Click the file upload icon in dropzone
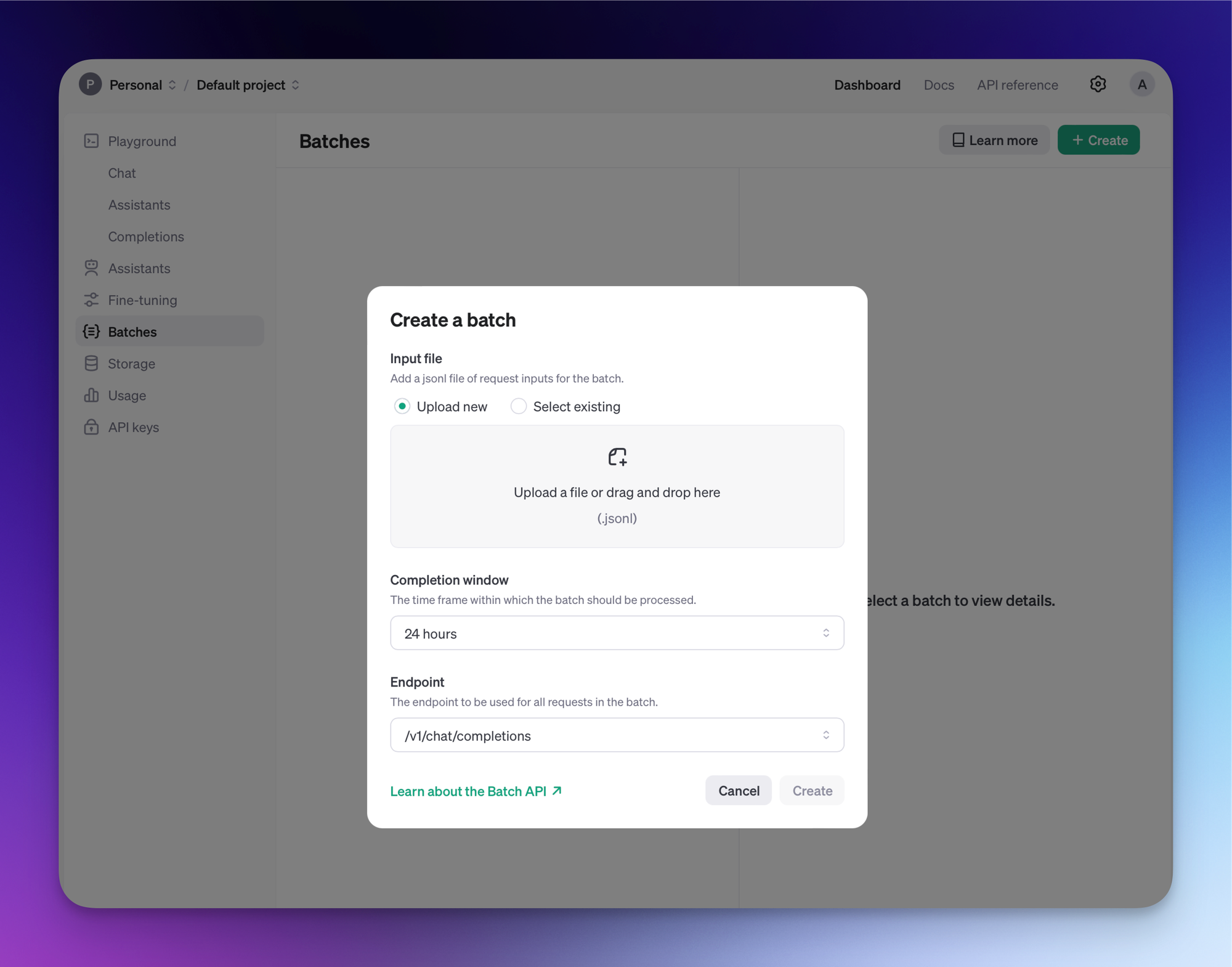 (617, 457)
